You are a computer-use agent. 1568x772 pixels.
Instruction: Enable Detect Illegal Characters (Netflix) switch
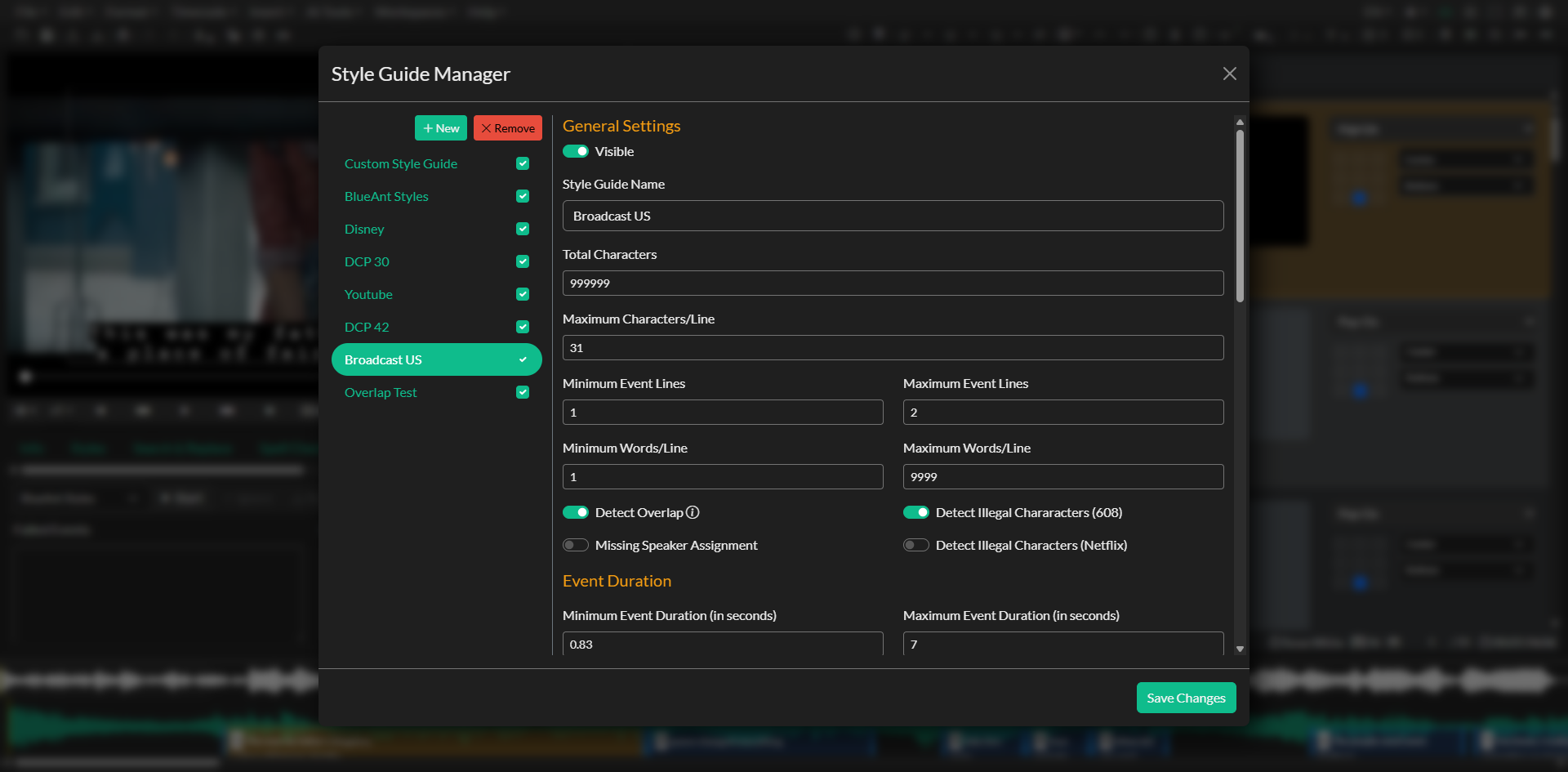coord(916,545)
